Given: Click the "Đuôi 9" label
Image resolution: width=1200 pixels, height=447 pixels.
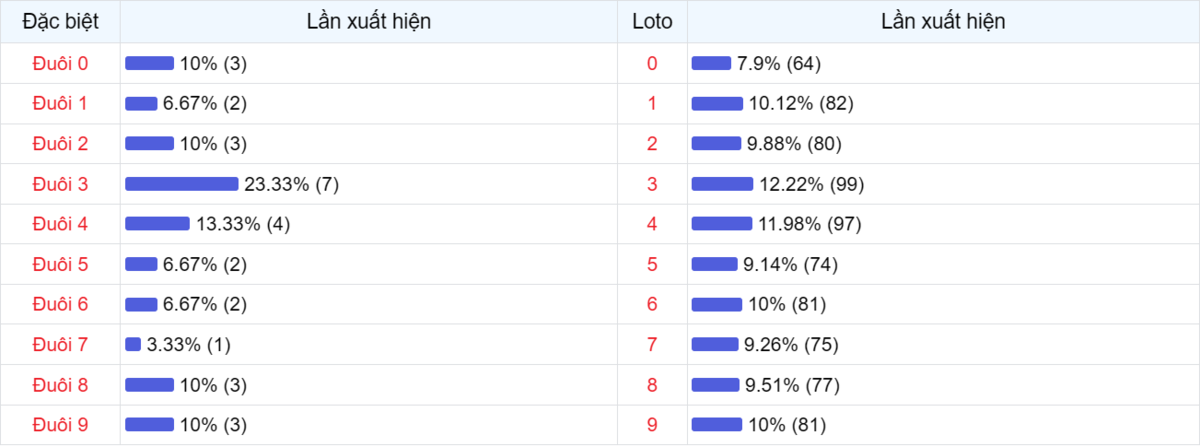Looking at the screenshot, I should coord(60,425).
